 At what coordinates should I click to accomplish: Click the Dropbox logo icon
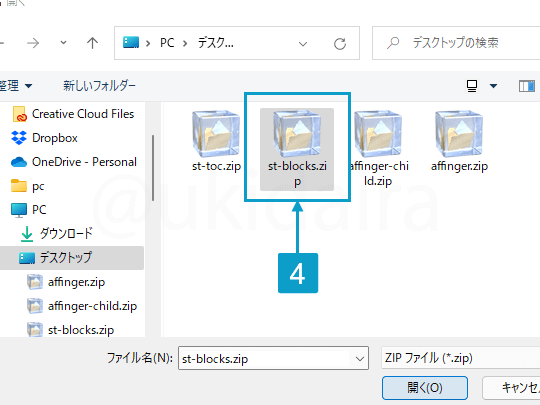coord(19,138)
